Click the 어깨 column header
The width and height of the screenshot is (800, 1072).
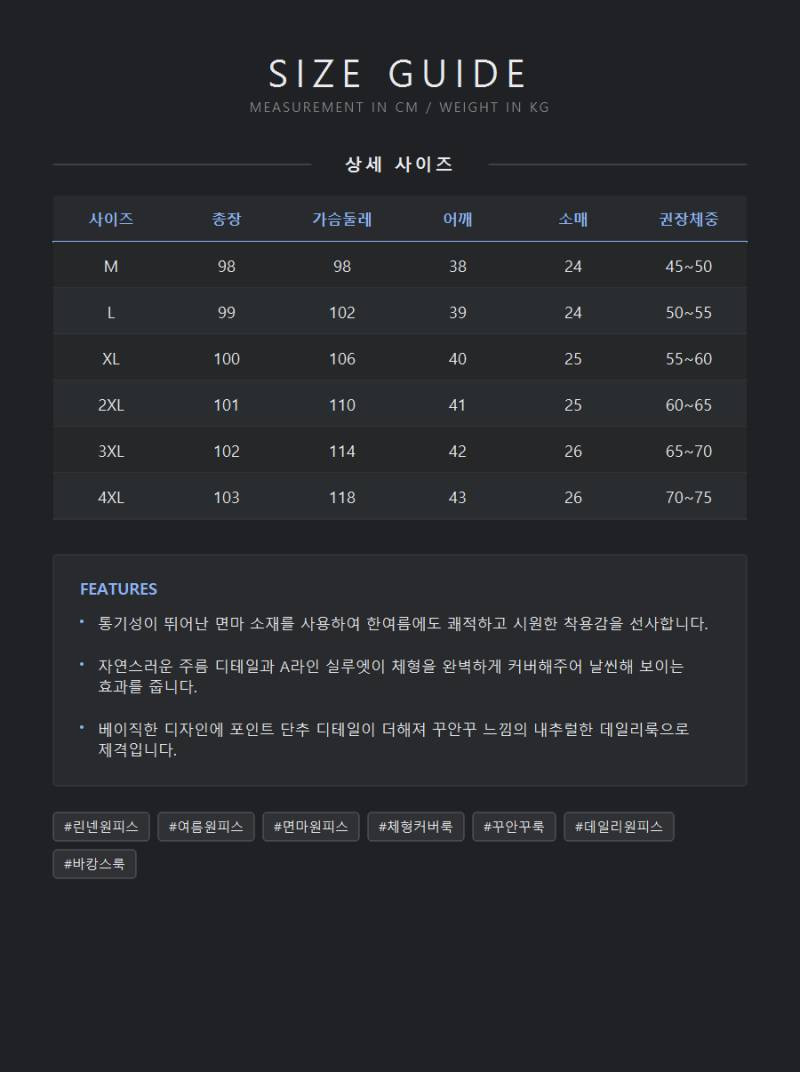coord(457,219)
